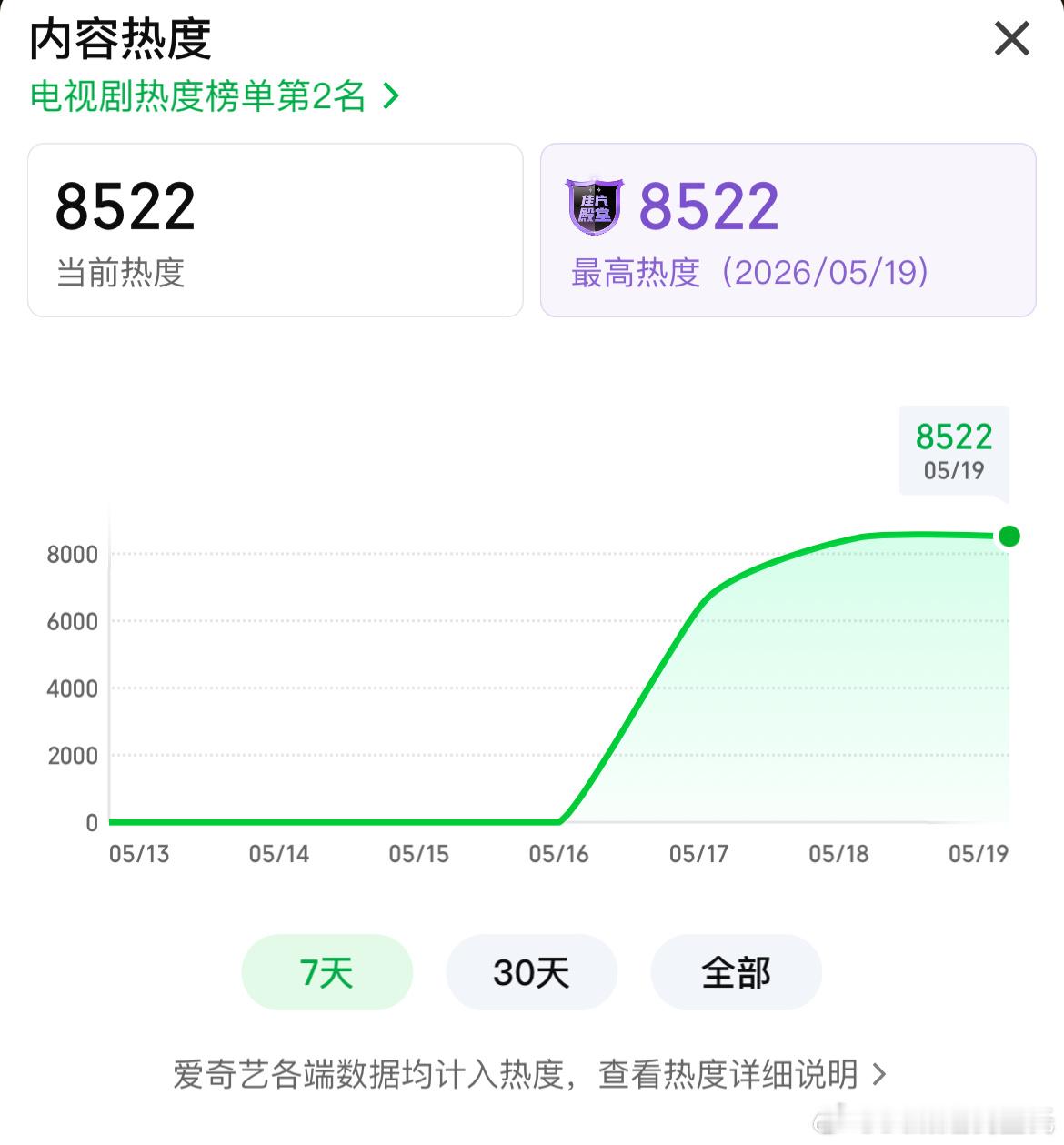
Task: Click the green data point on the chart
Action: (x=1009, y=537)
